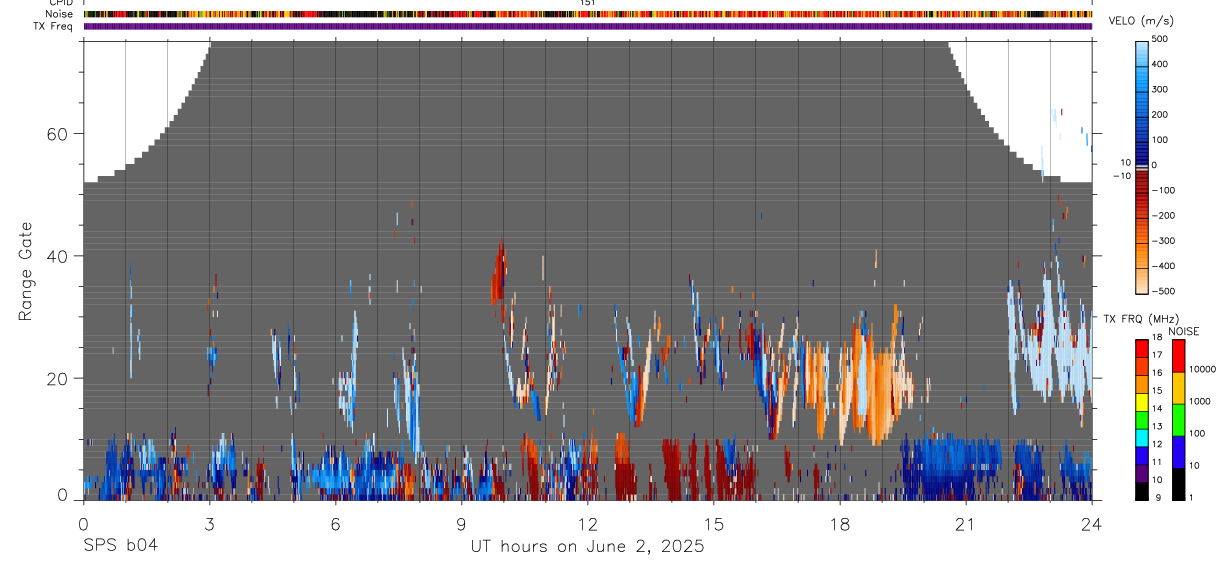Click the 3 UT hour tick label
1228x567 pixels.
[x=209, y=524]
